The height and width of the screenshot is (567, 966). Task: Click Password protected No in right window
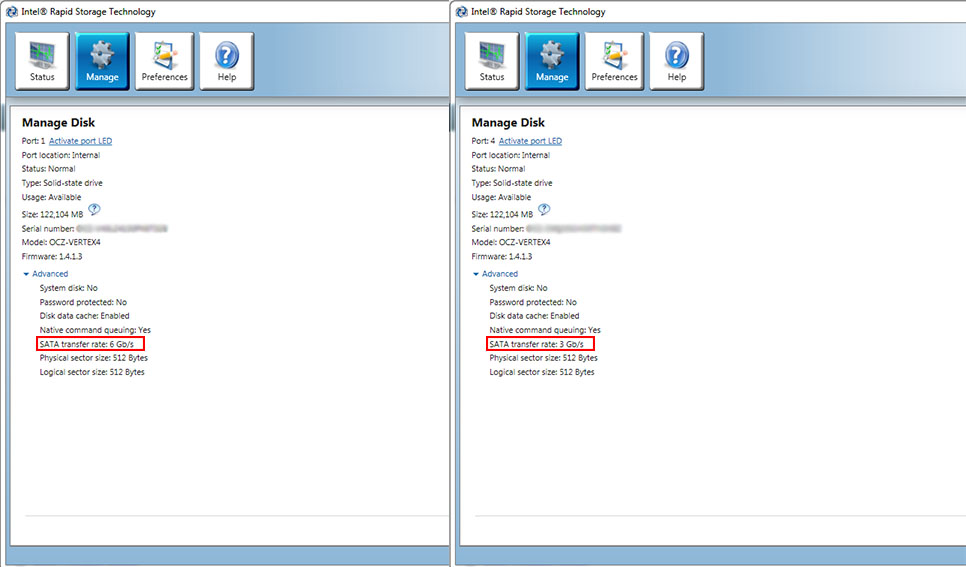point(533,302)
